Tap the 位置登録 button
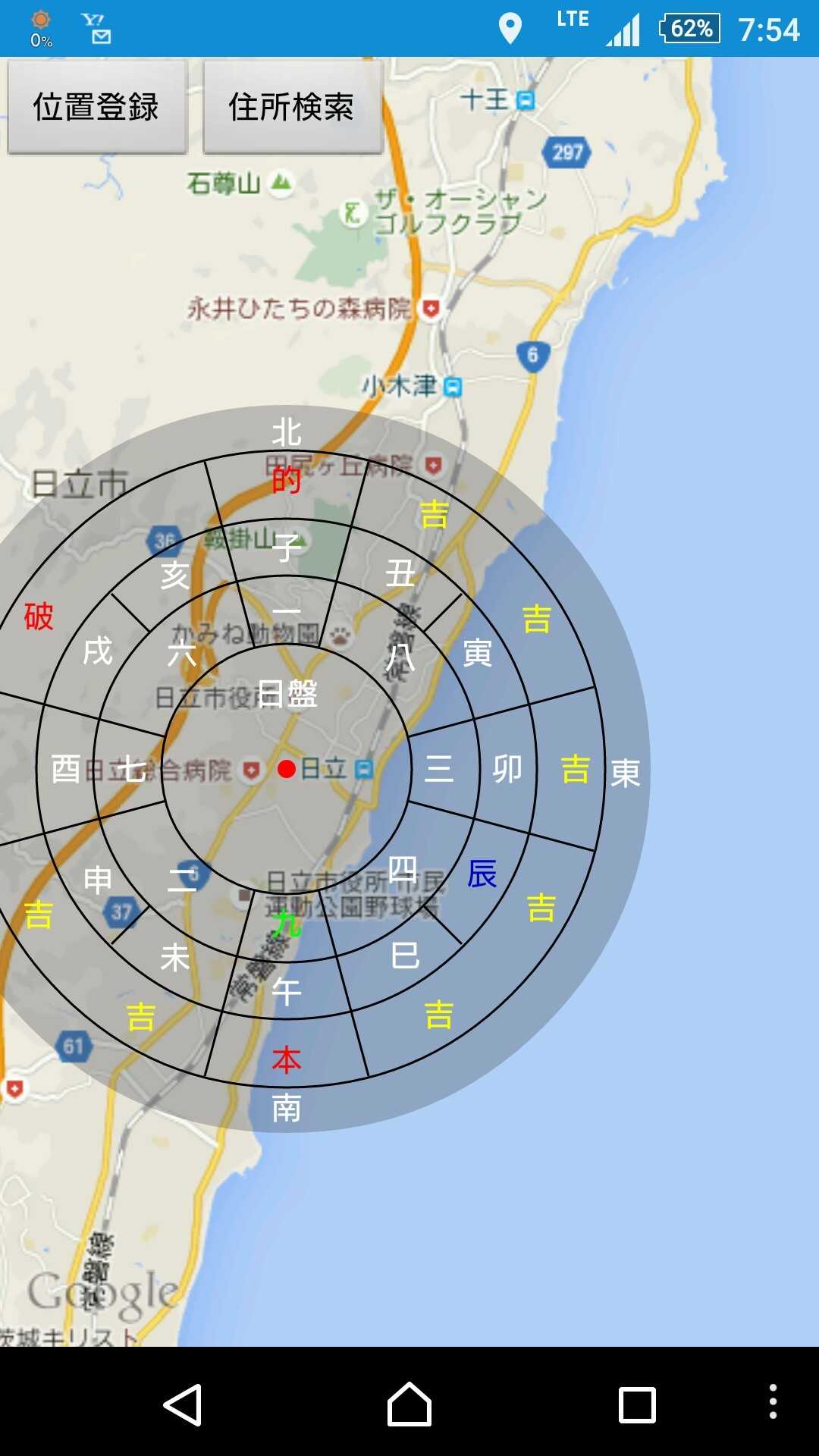 [97, 107]
